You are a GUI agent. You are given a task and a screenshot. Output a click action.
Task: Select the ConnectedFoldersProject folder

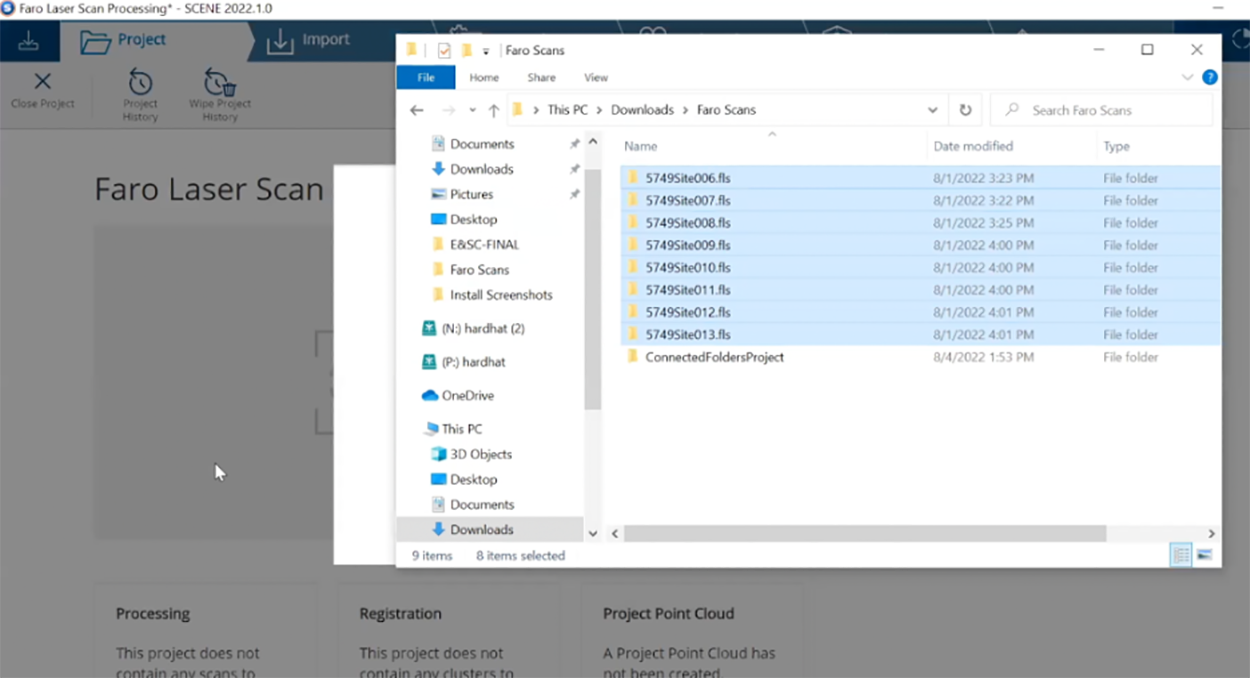coord(714,357)
